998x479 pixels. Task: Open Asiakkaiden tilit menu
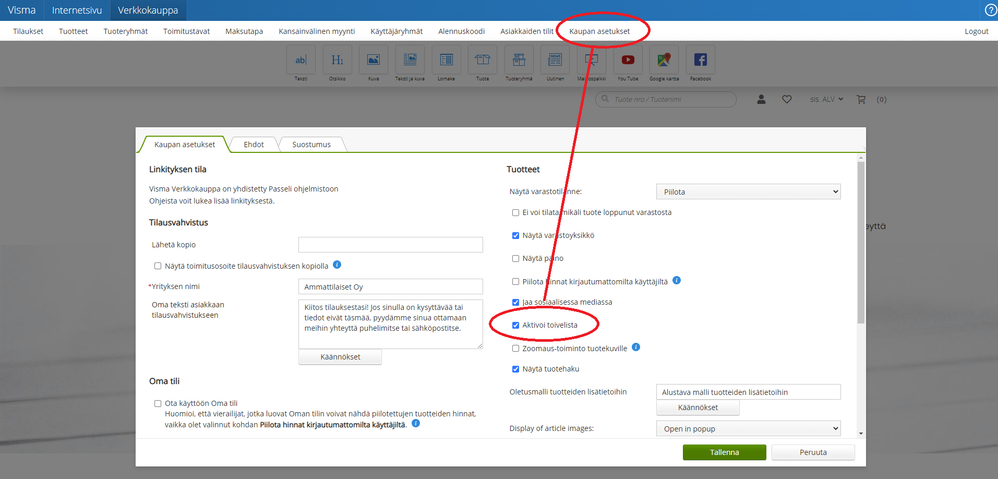pos(526,31)
